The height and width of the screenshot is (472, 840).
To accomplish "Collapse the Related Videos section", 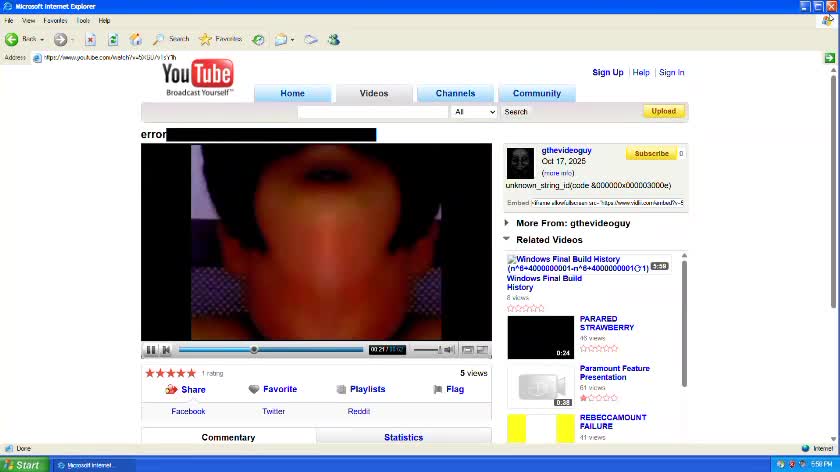I will (x=507, y=239).
